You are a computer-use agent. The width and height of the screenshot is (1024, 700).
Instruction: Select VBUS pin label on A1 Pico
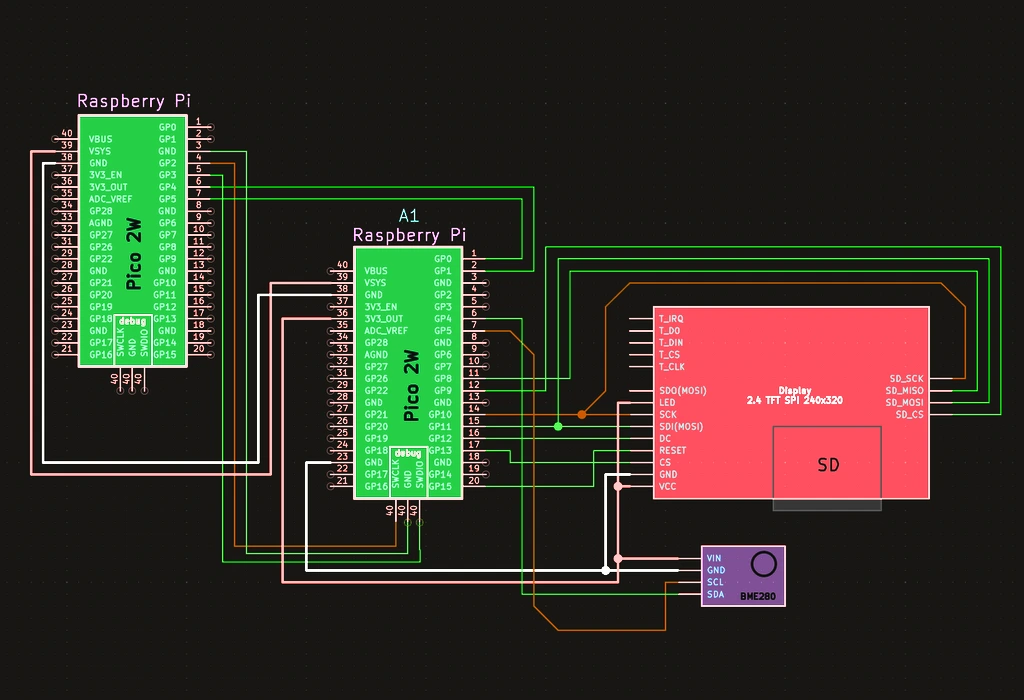pyautogui.click(x=376, y=270)
